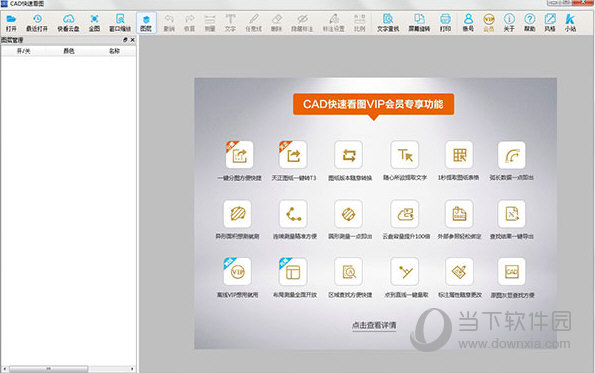
Task: Click the extract drawing table feature icon
Action: 459,155
